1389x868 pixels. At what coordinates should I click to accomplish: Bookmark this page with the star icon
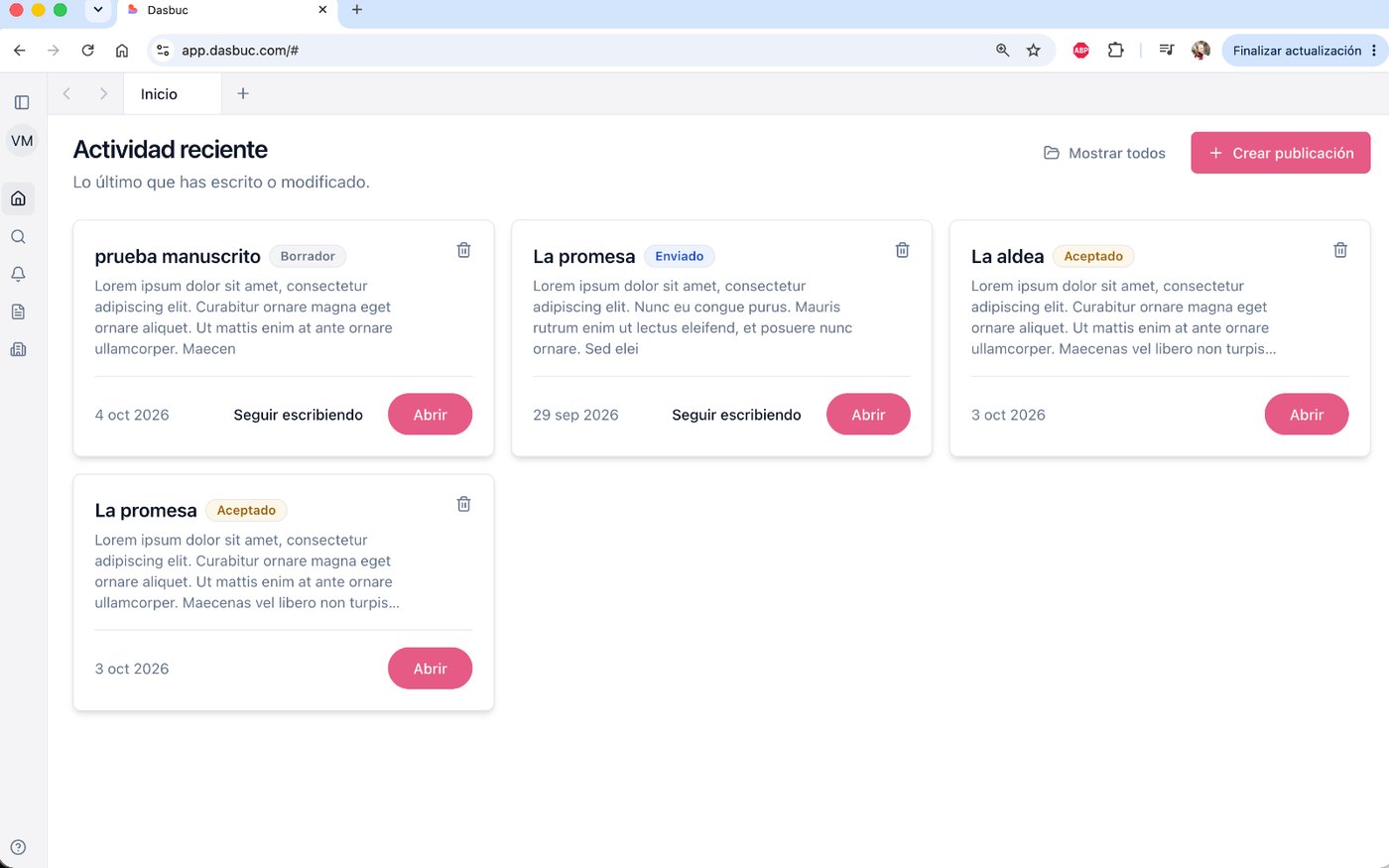[x=1033, y=51]
